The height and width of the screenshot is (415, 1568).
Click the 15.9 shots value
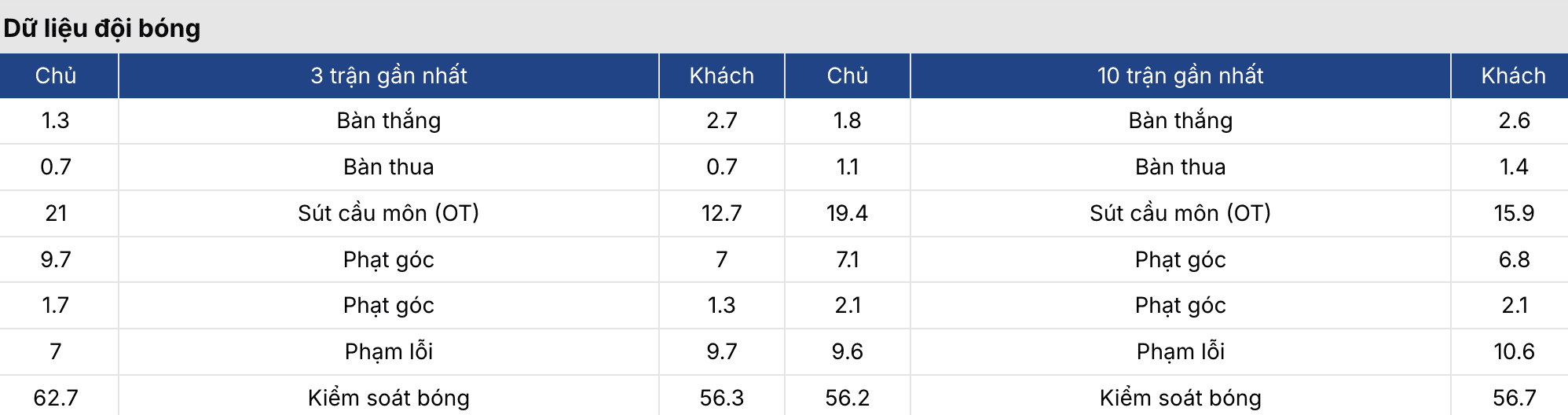click(x=1513, y=213)
